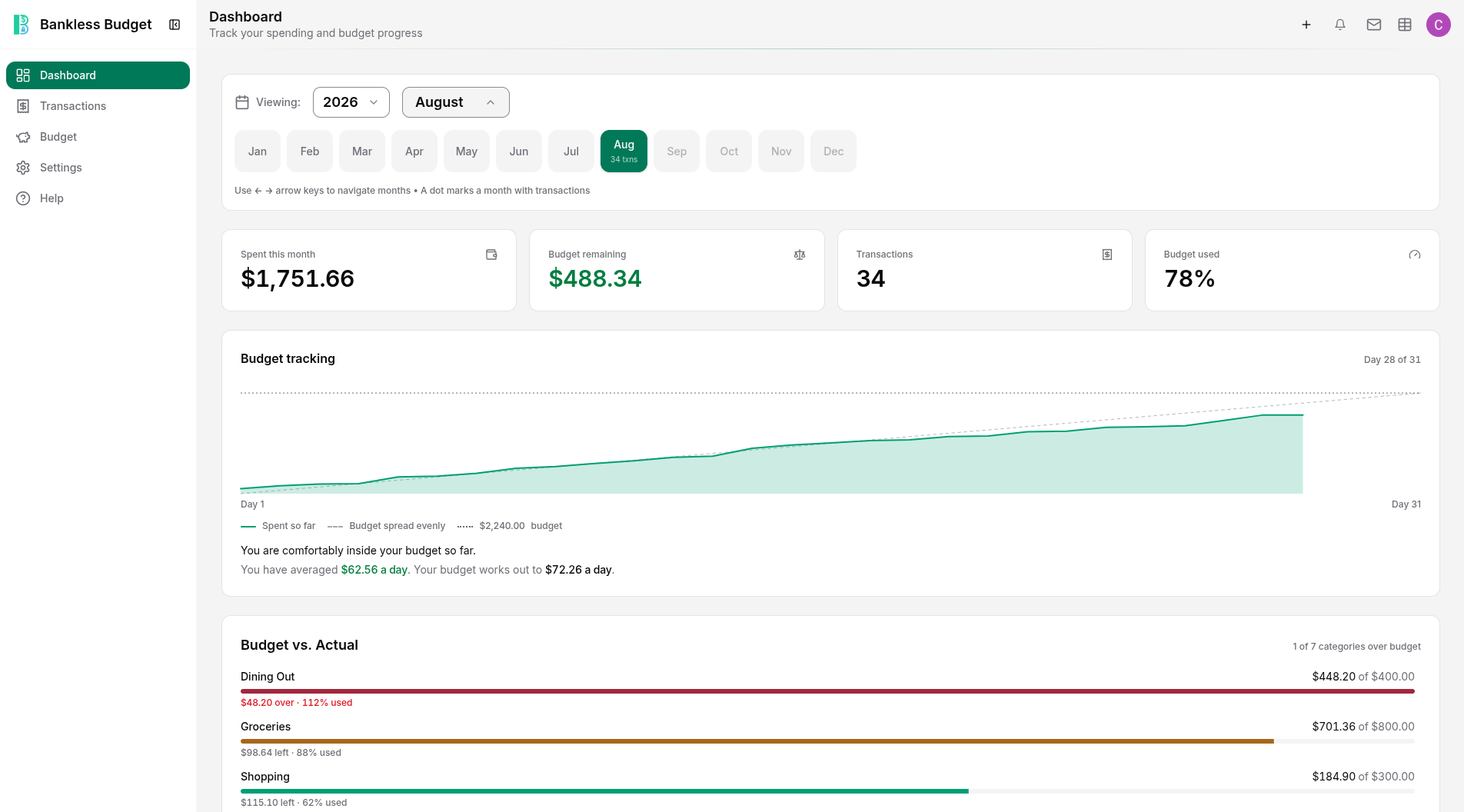This screenshot has height=812, width=1464.
Task: Click the Budget tracking heading
Action: [288, 359]
